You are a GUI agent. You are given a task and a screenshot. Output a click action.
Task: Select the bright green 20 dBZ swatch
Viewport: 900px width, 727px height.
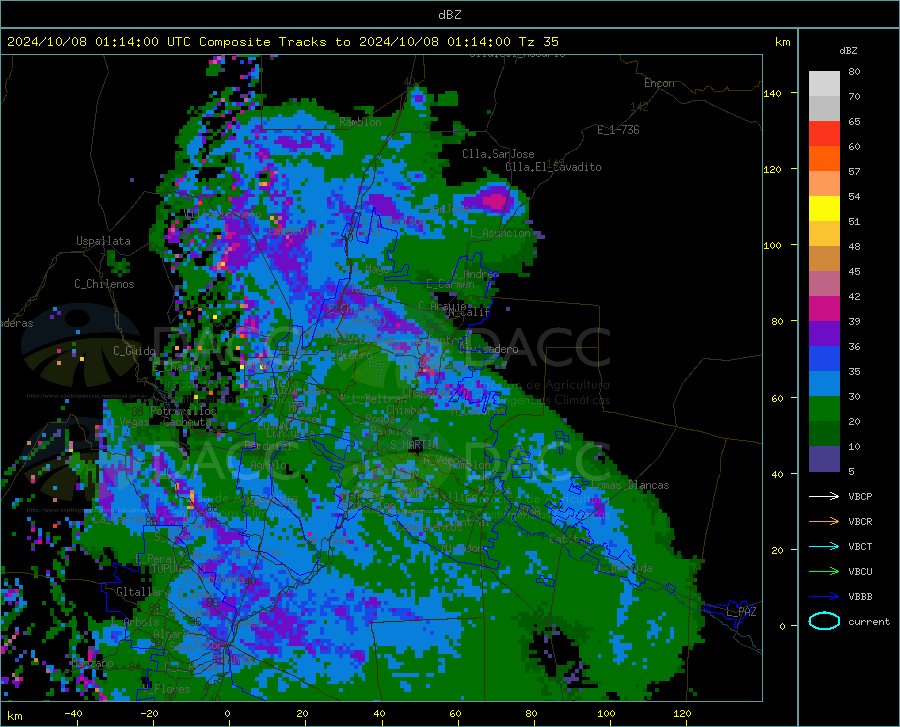(x=824, y=409)
